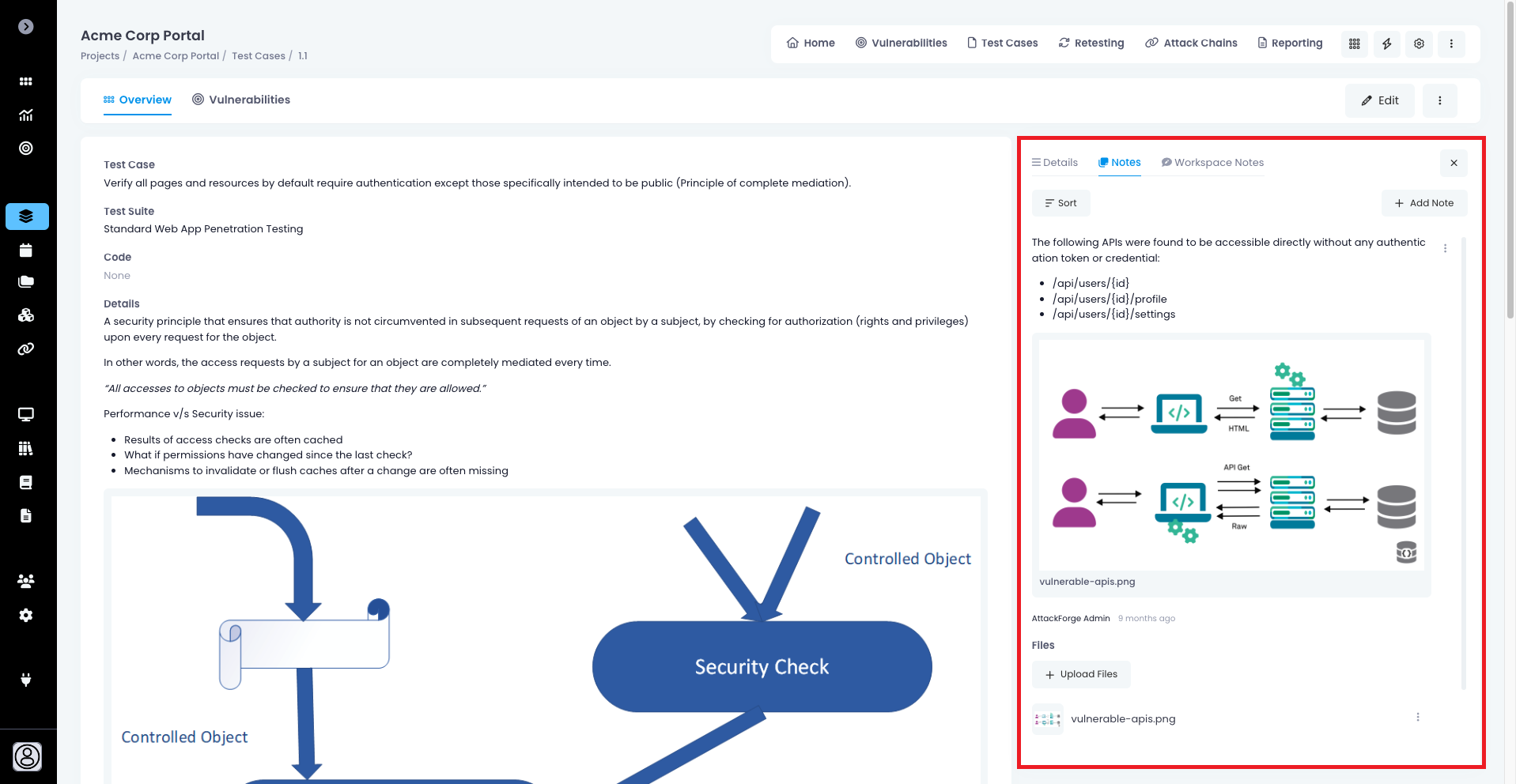Close the notes side panel
1516x784 pixels.
(x=1453, y=163)
